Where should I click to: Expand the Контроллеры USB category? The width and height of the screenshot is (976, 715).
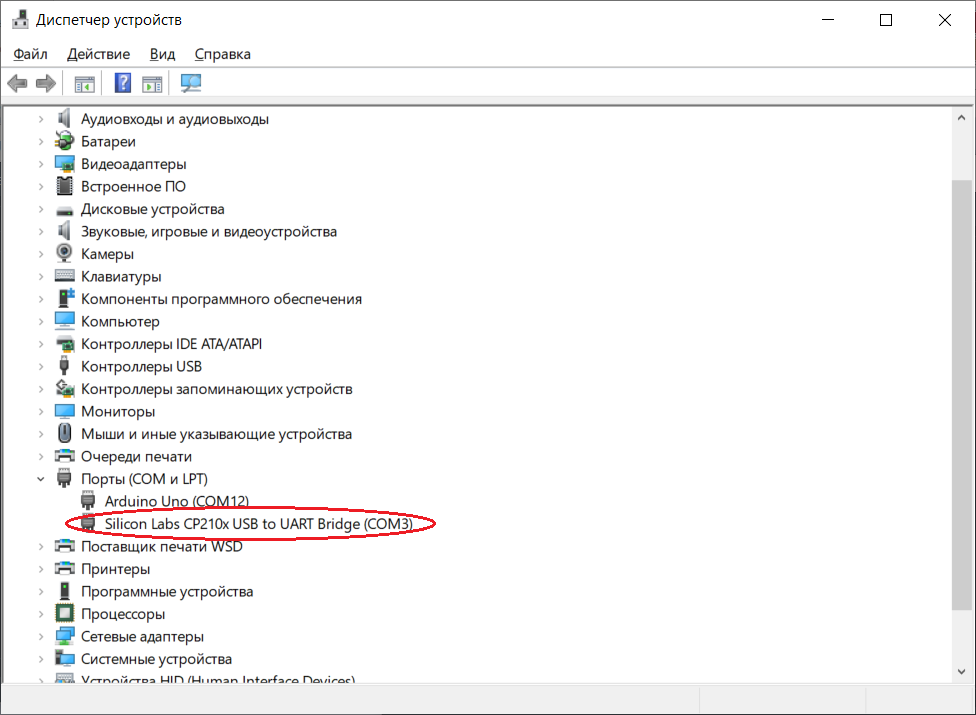coord(40,367)
